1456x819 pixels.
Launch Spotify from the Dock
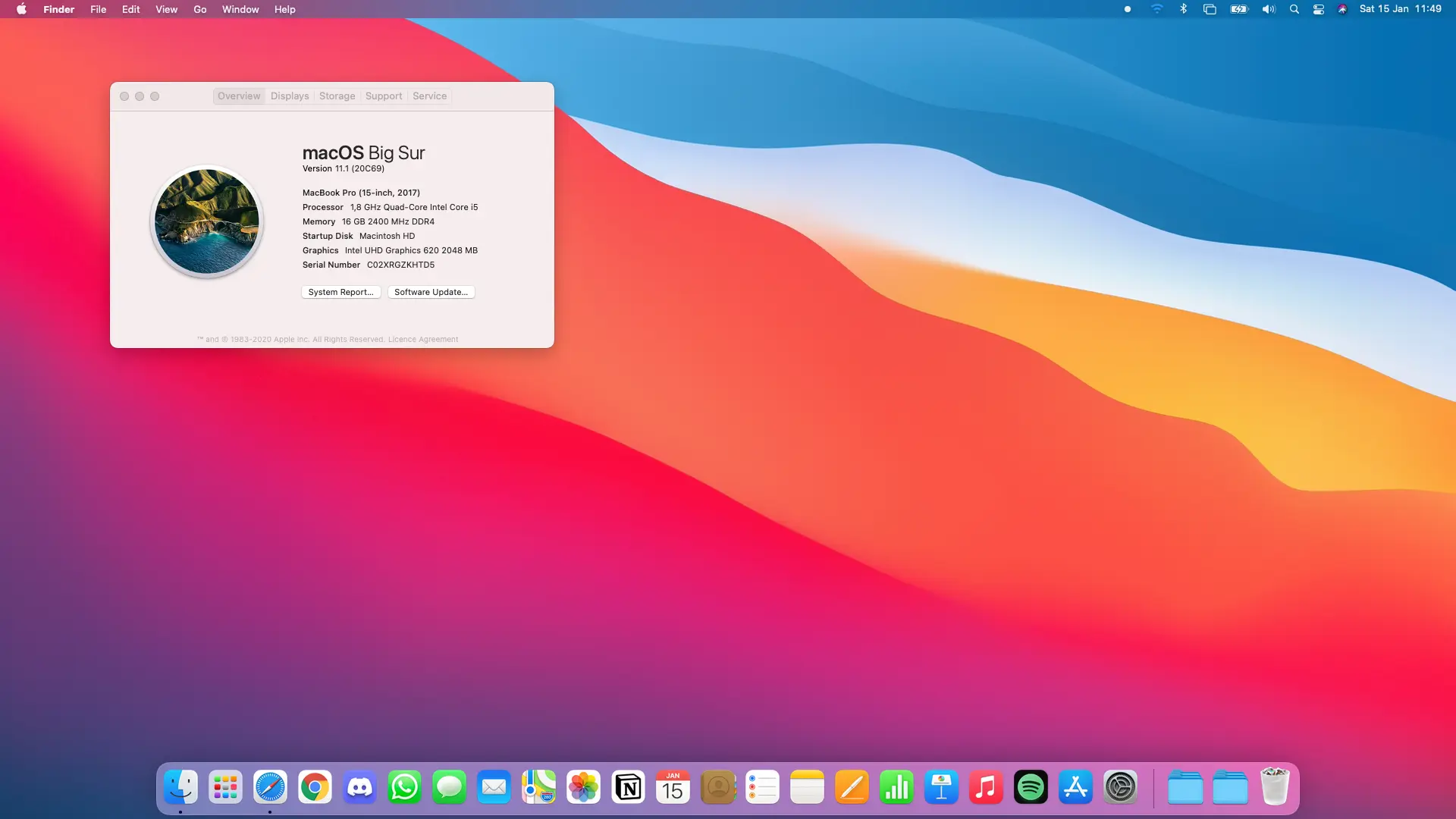1031,787
